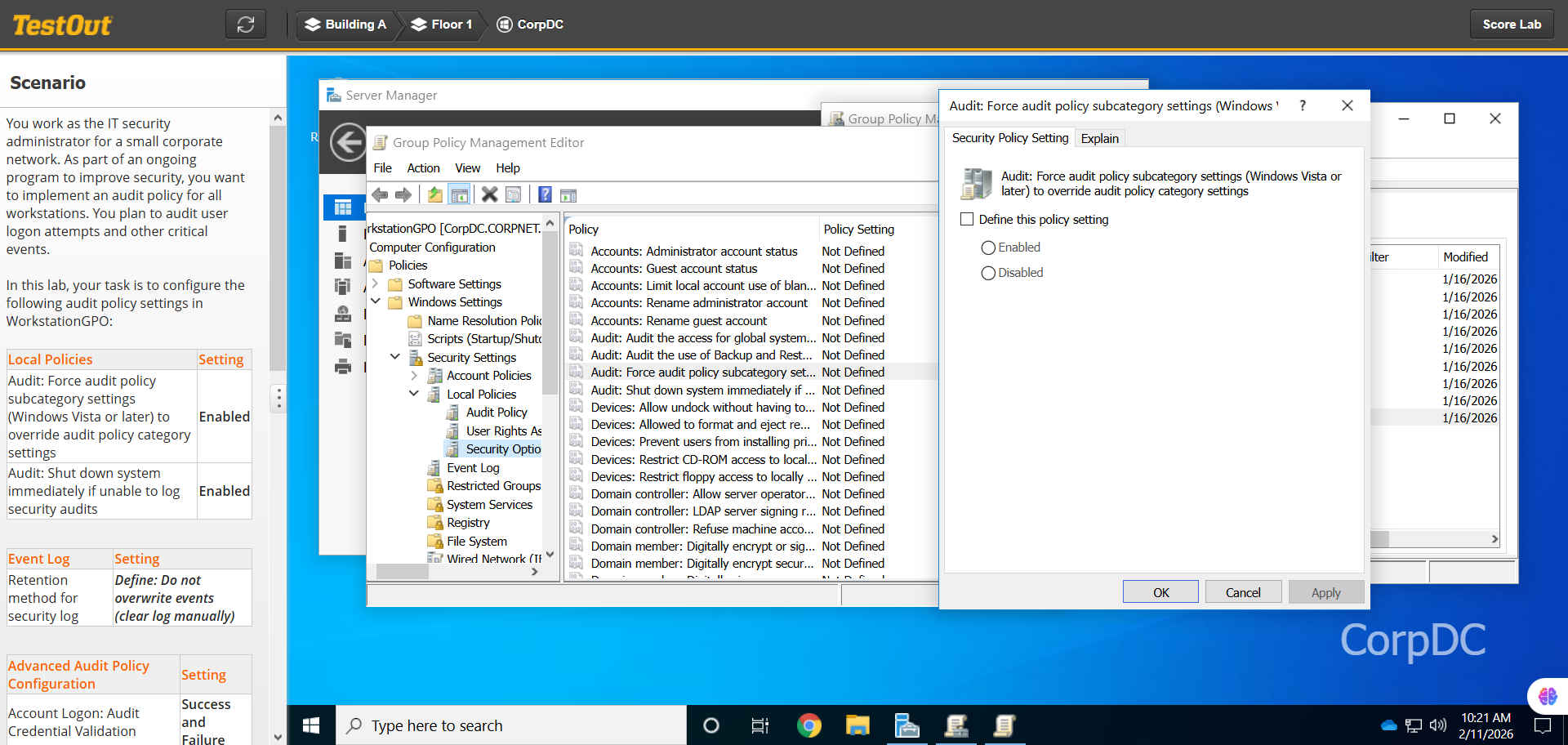Screen dimensions: 1568x745
Task: Select the Enabled radio button
Action: pos(988,248)
